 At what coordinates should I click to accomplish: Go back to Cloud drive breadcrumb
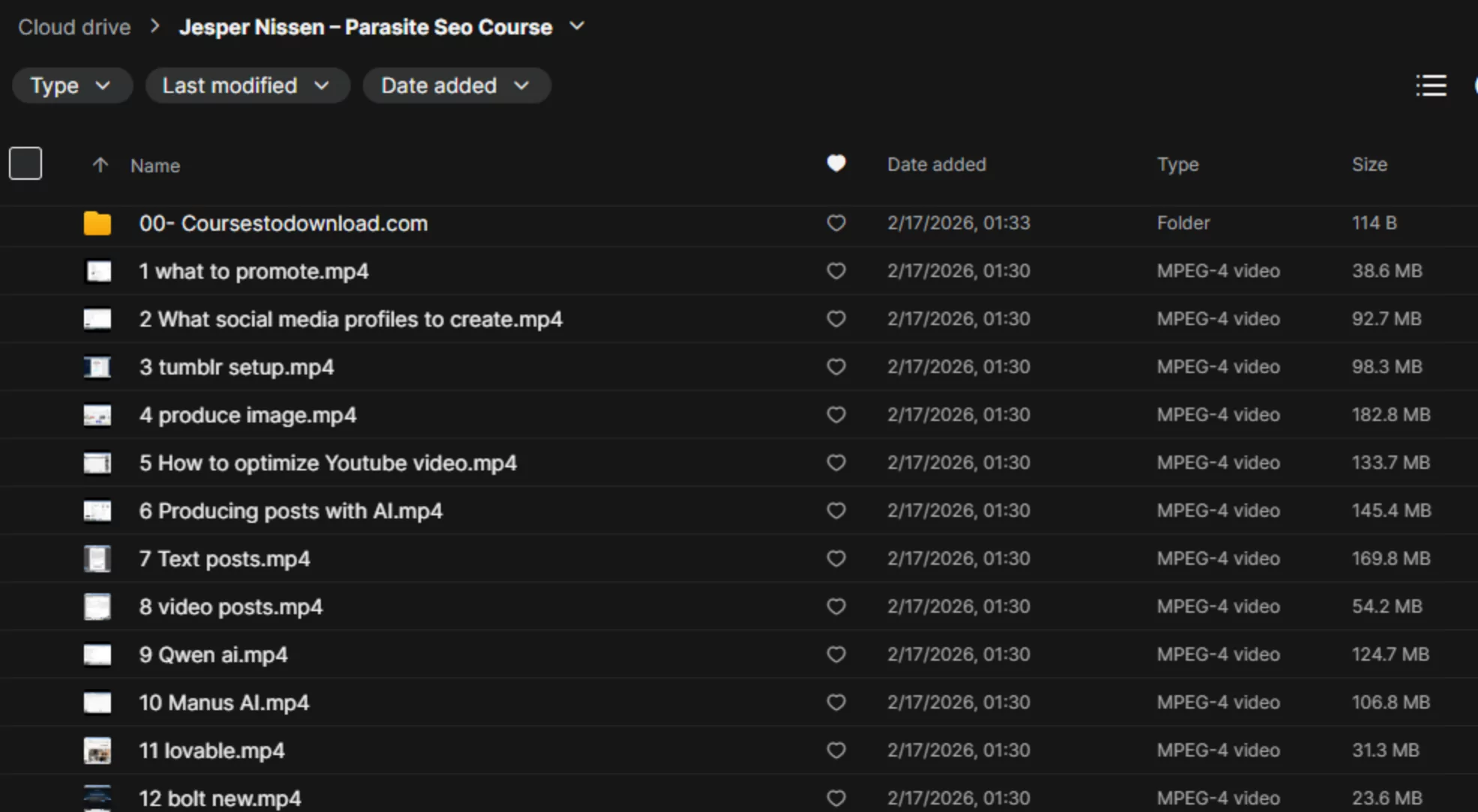click(x=74, y=27)
